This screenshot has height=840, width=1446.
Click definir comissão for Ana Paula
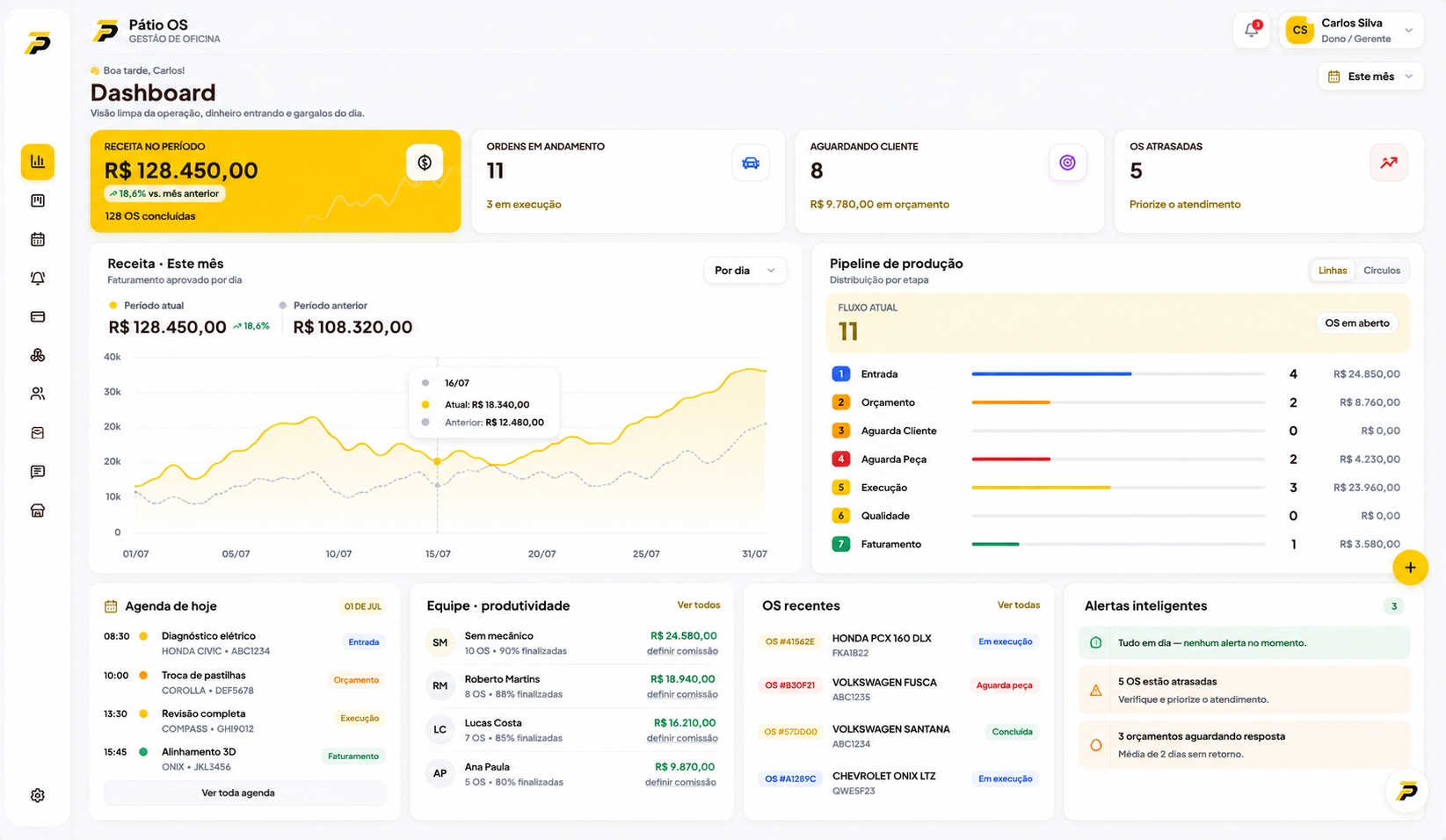680,782
